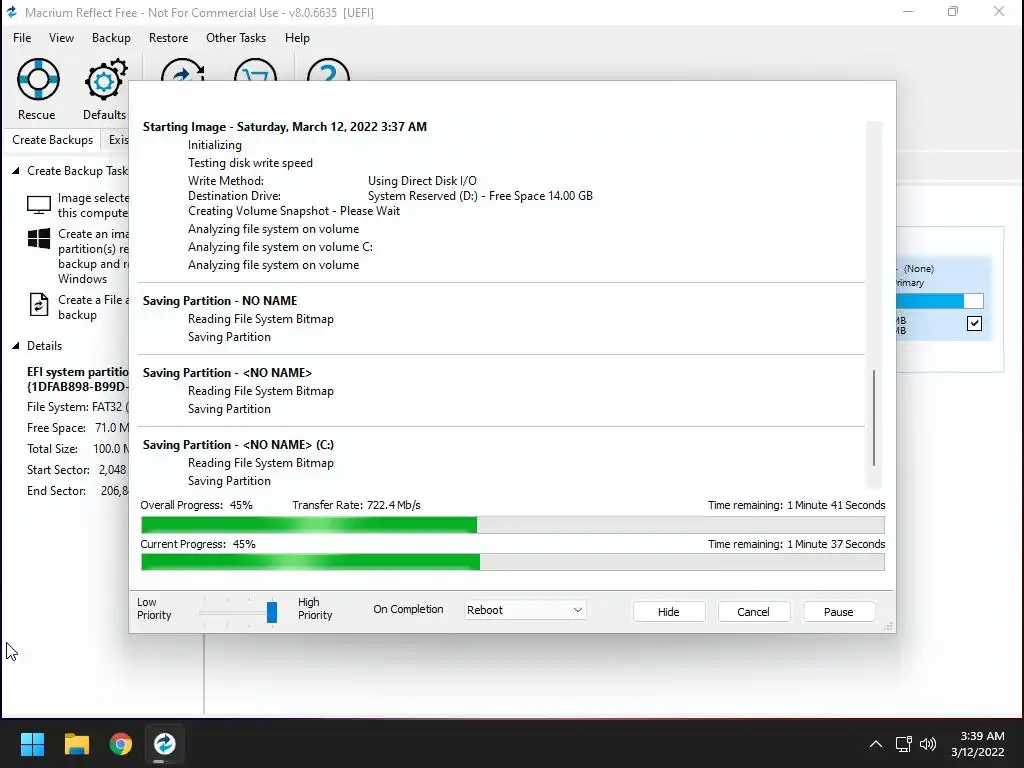Collapse the Details section
The image size is (1024, 768).
(16, 345)
